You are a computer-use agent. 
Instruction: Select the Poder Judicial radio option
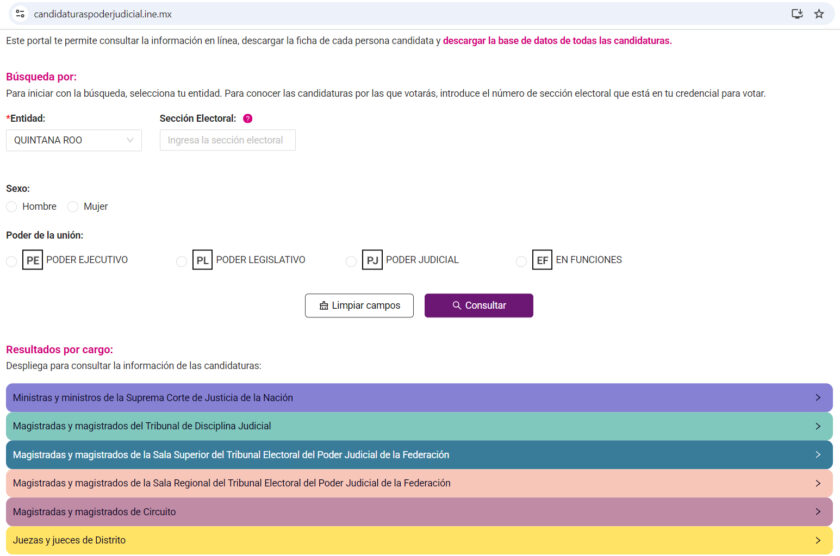click(x=351, y=261)
